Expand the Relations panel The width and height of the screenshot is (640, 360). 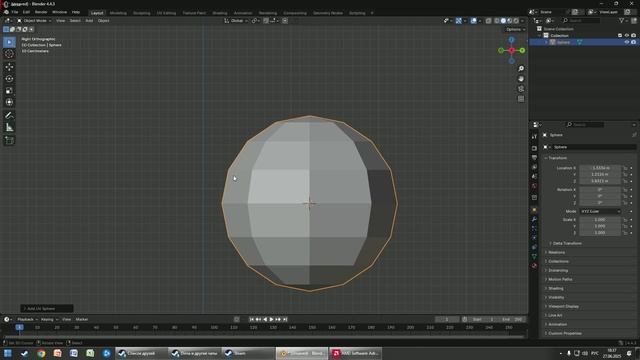556,252
